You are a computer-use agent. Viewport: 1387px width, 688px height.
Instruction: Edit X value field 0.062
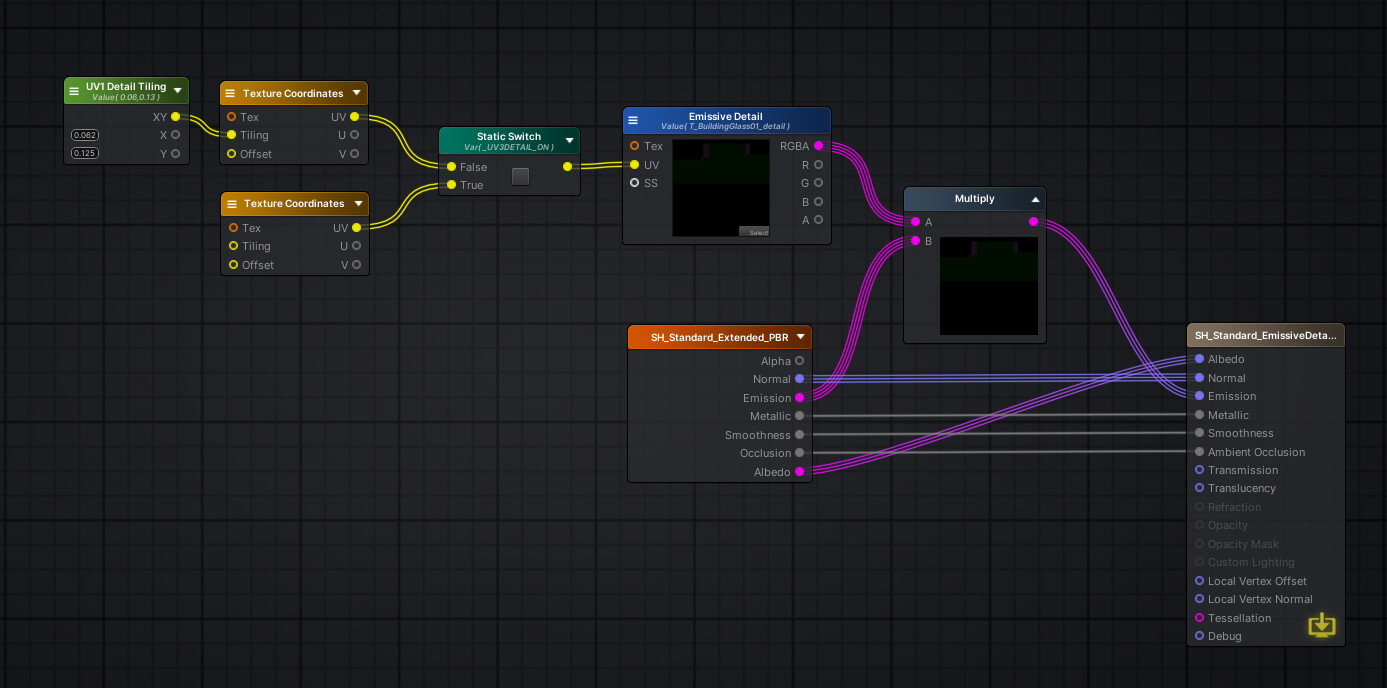85,135
